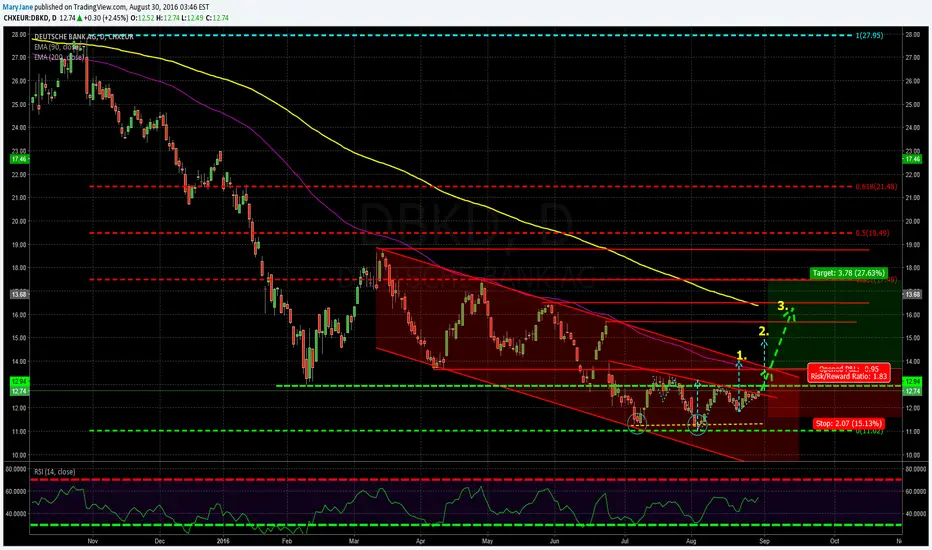Click the 12.94 tag on right price scale
The image size is (932, 550).
[911, 381]
